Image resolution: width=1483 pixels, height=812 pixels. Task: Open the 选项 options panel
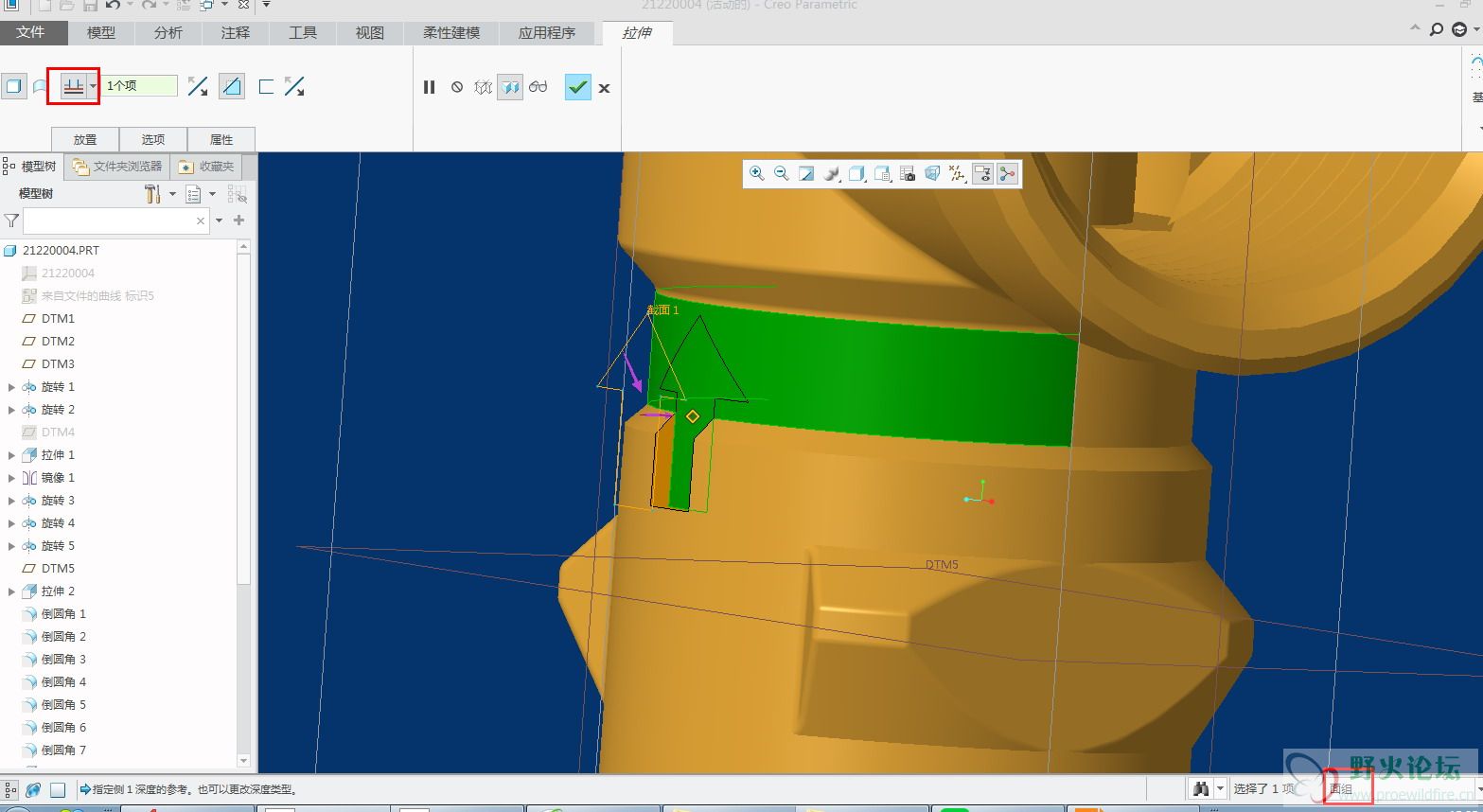point(153,139)
